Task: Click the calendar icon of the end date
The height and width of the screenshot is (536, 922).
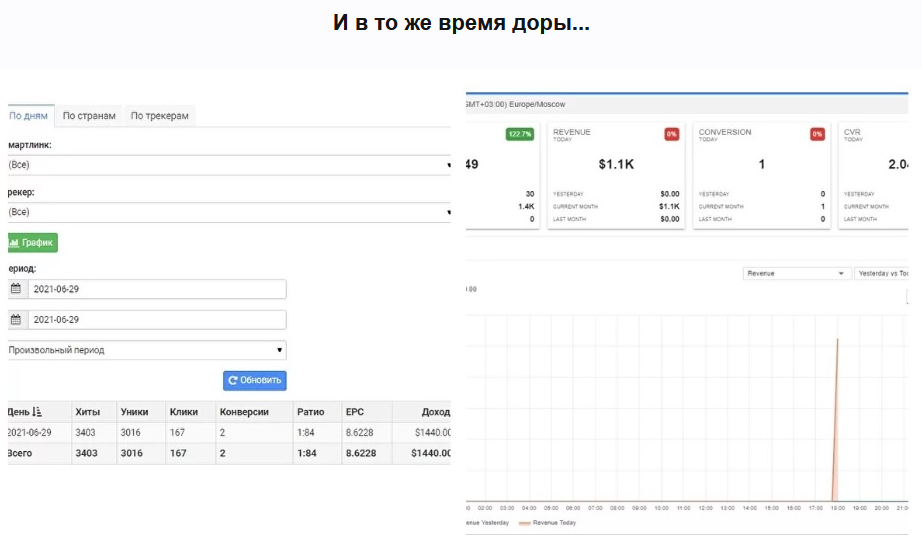Action: [16, 320]
